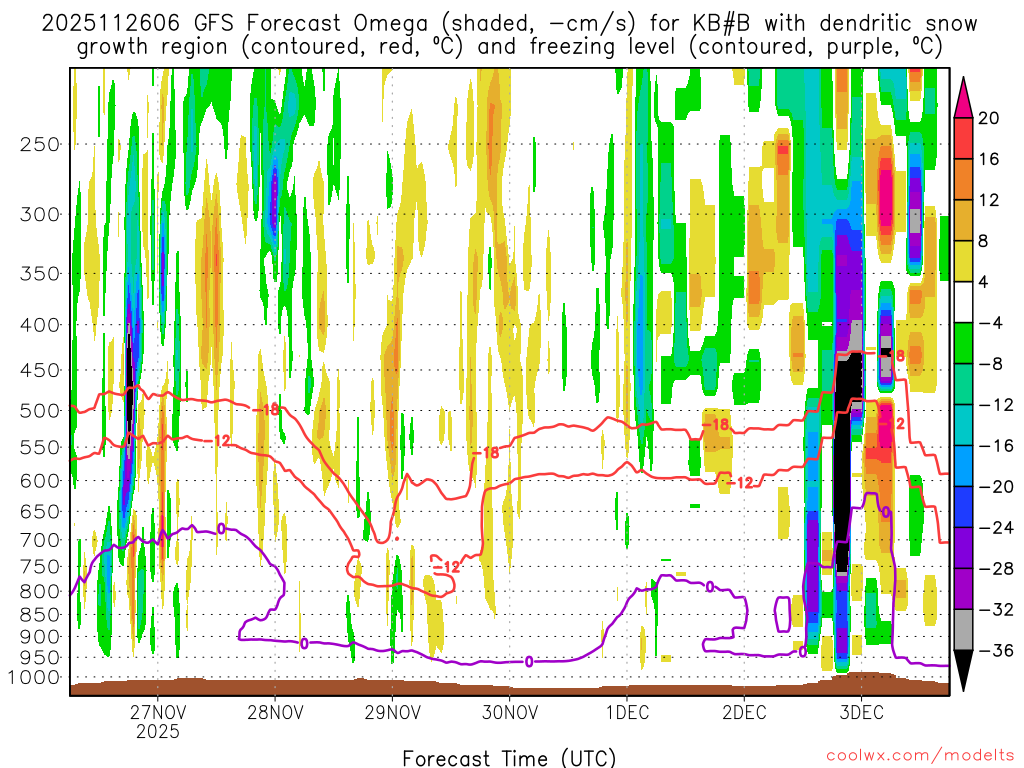
Task: Click the colorbar value label -36
Action: coord(996,650)
